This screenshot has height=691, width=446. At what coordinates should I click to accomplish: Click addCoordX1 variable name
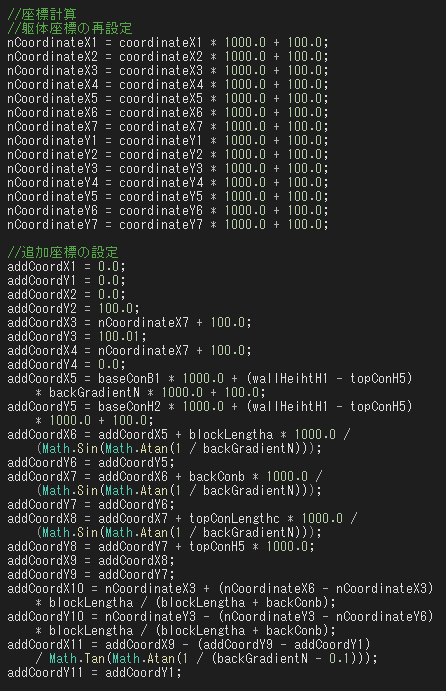click(42, 267)
